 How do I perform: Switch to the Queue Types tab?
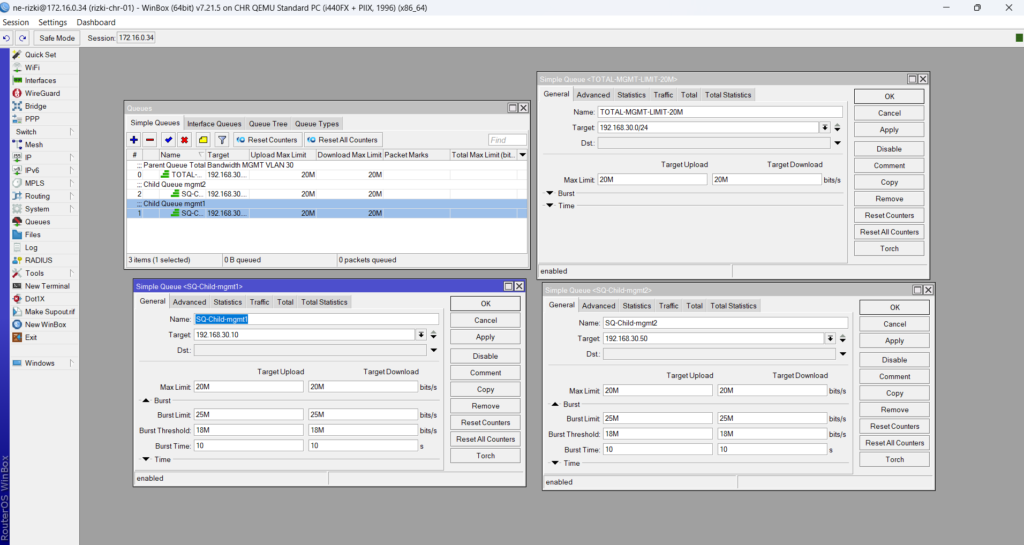click(x=317, y=123)
